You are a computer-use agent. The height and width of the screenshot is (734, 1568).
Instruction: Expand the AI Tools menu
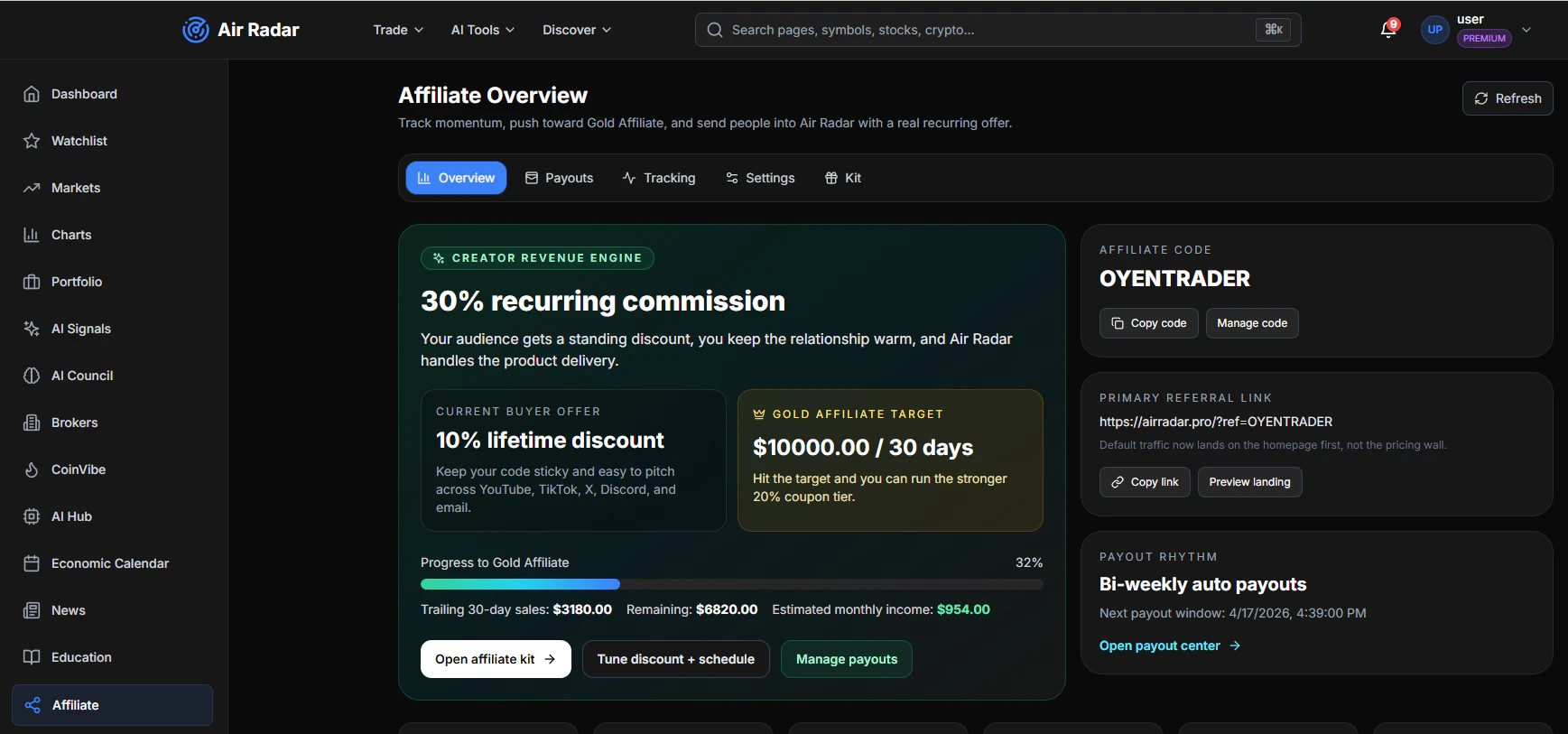coord(483,30)
